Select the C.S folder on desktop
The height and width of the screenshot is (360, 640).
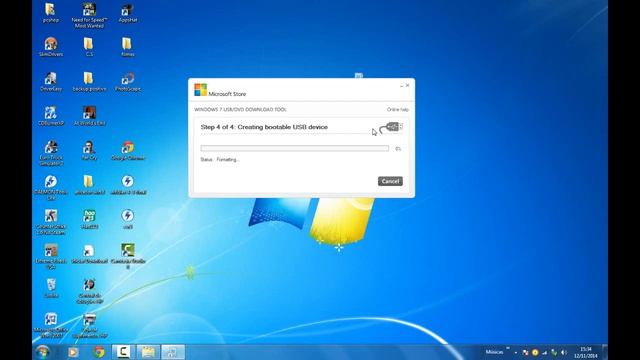tap(89, 46)
